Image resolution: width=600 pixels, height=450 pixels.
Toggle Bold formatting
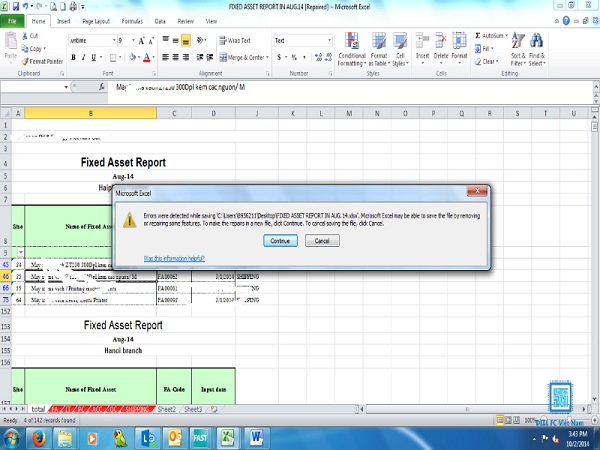pos(73,57)
